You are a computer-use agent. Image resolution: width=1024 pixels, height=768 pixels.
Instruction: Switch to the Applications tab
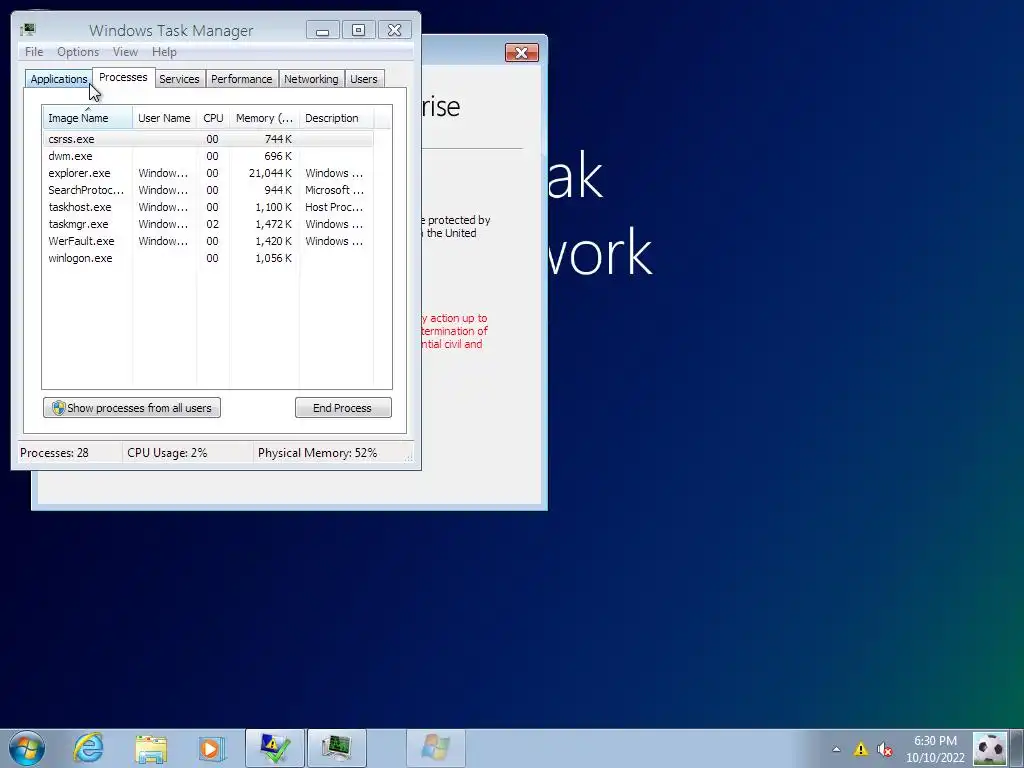[58, 79]
